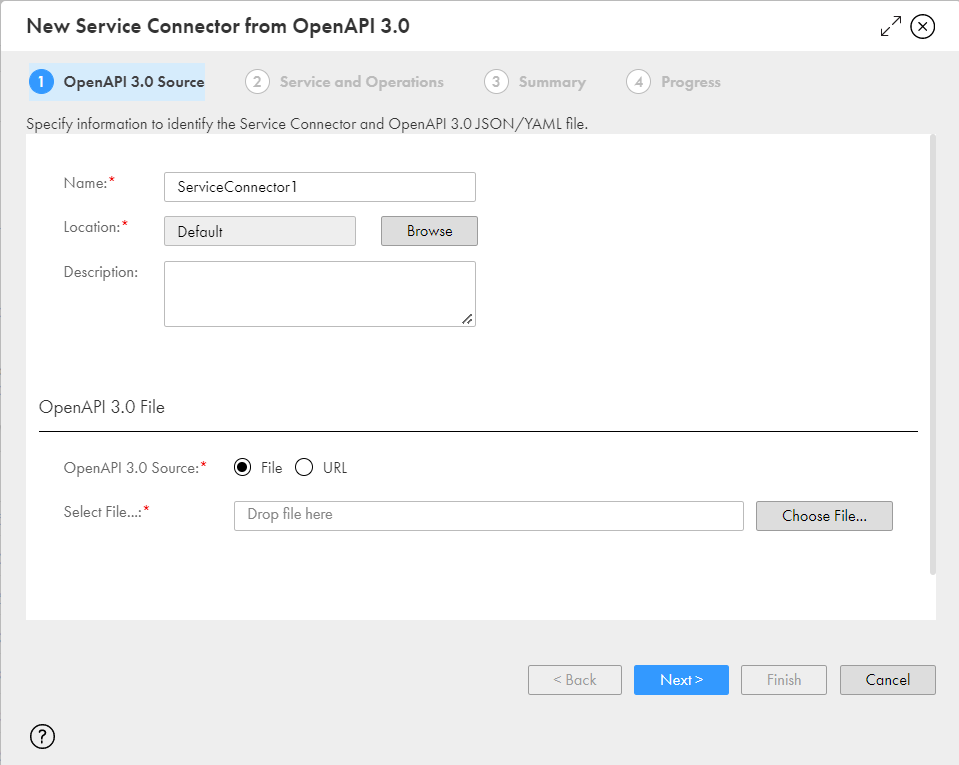Screen dimensions: 959x765
Task: Click the vertical scrollbar of the form panel
Action: 933,355
